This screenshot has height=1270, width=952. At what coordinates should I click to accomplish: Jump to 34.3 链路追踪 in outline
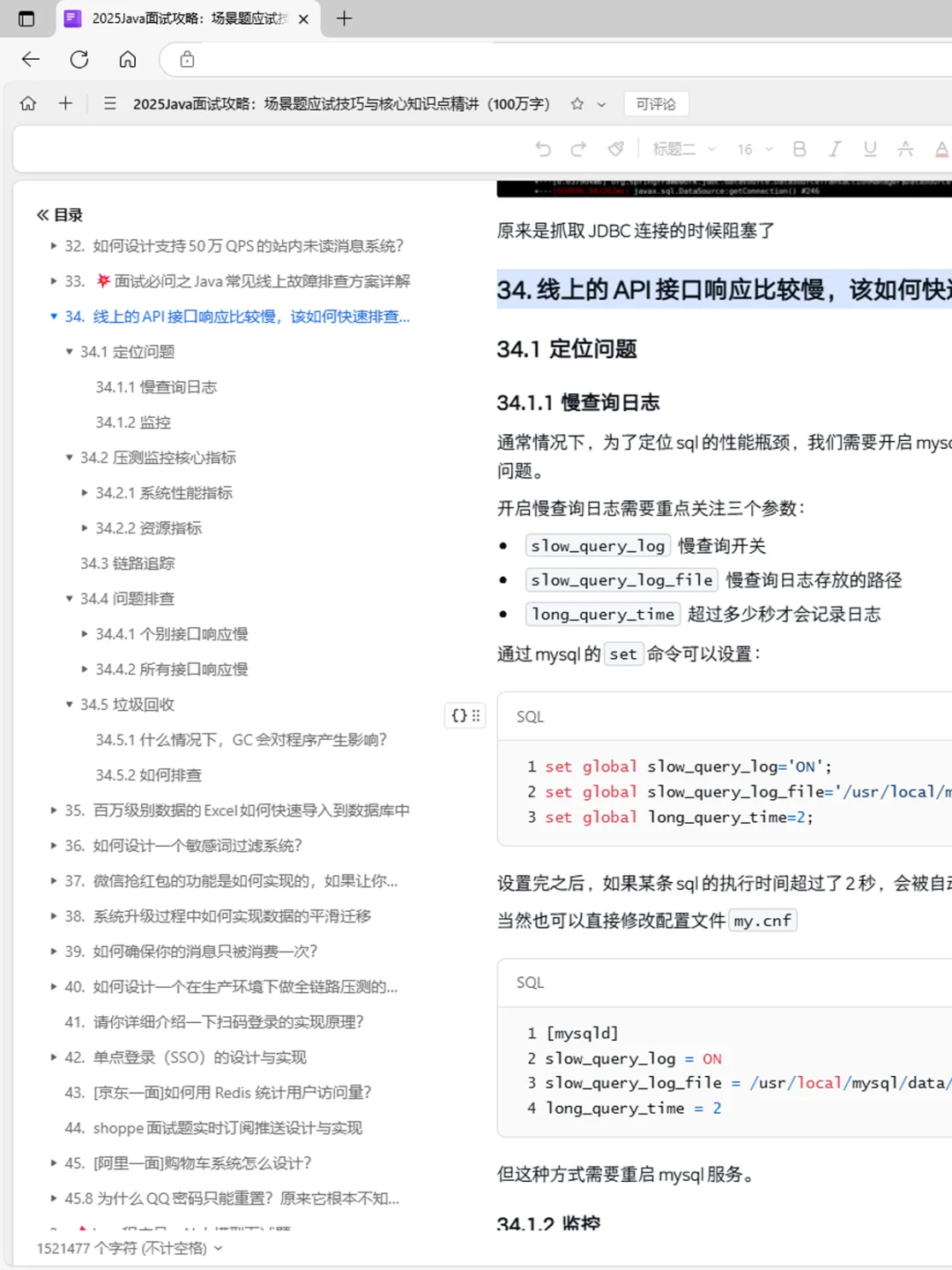128,564
